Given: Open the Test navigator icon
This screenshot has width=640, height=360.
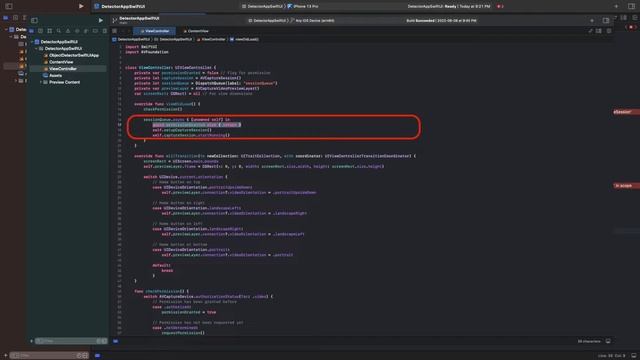Looking at the screenshot, I should (x=77, y=31).
